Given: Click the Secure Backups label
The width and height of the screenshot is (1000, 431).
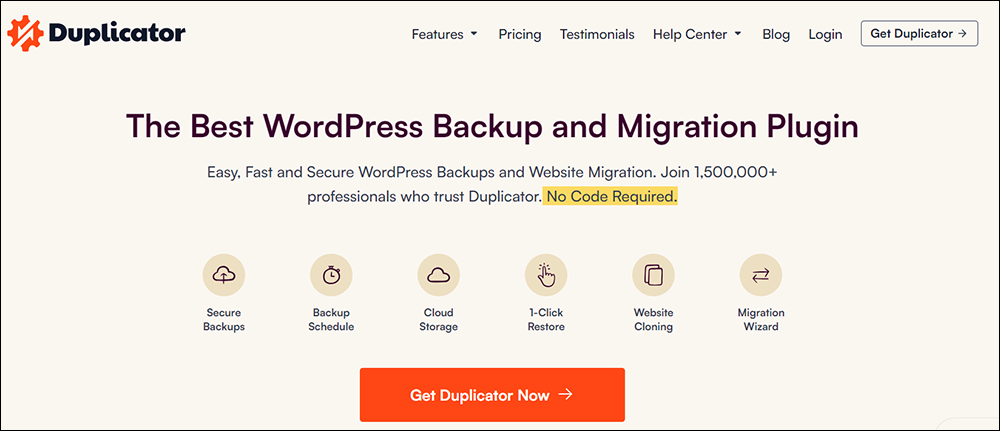Looking at the screenshot, I should coord(224,320).
